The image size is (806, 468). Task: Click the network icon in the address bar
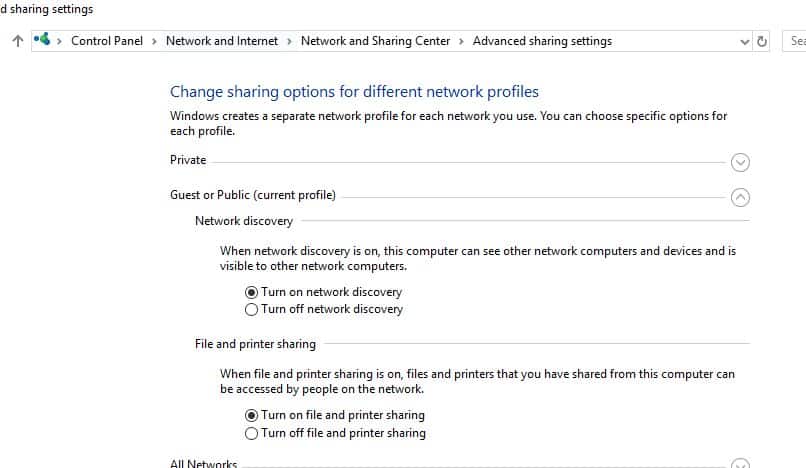[x=42, y=41]
